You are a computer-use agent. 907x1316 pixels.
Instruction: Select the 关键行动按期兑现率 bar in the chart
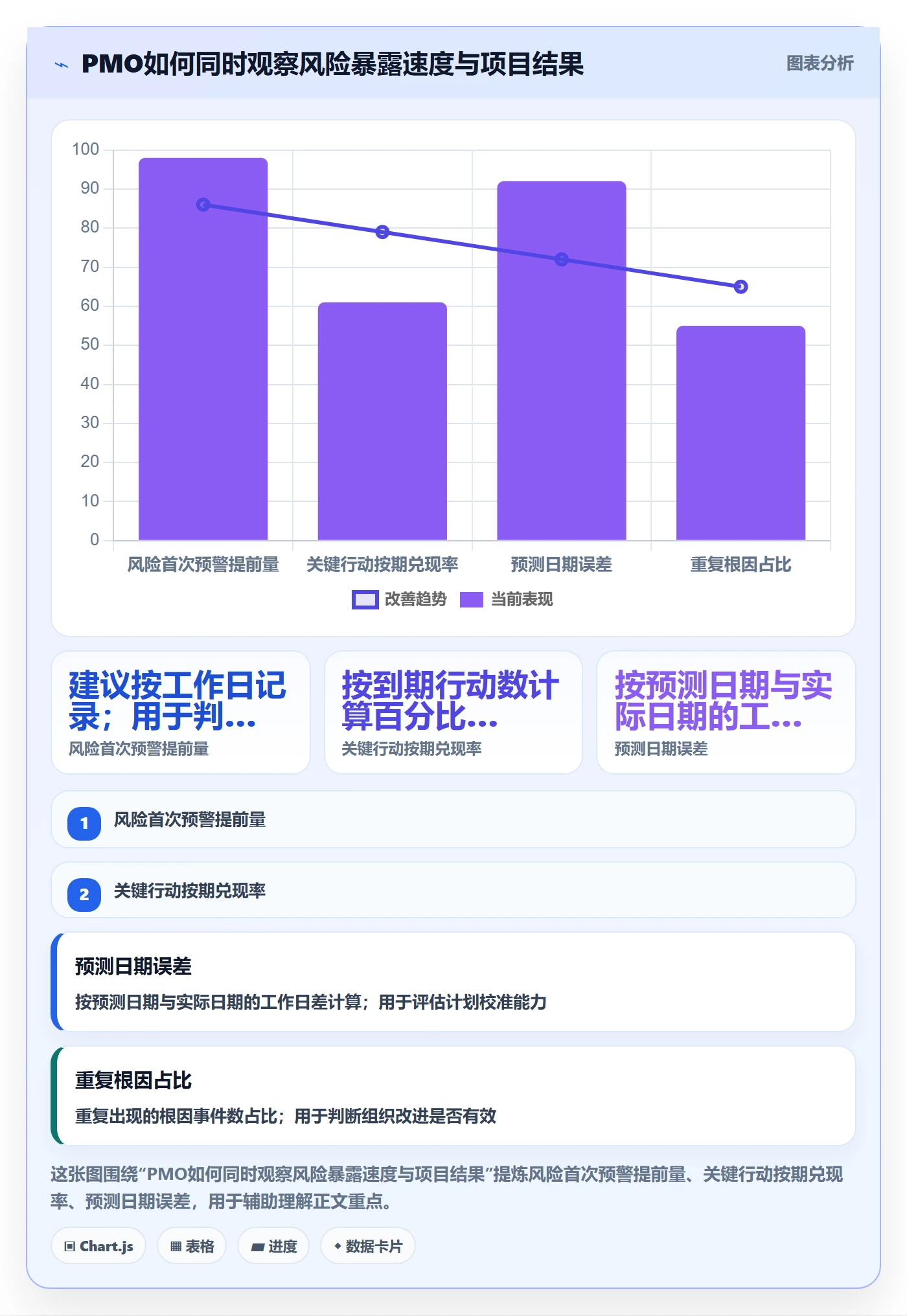[x=382, y=421]
